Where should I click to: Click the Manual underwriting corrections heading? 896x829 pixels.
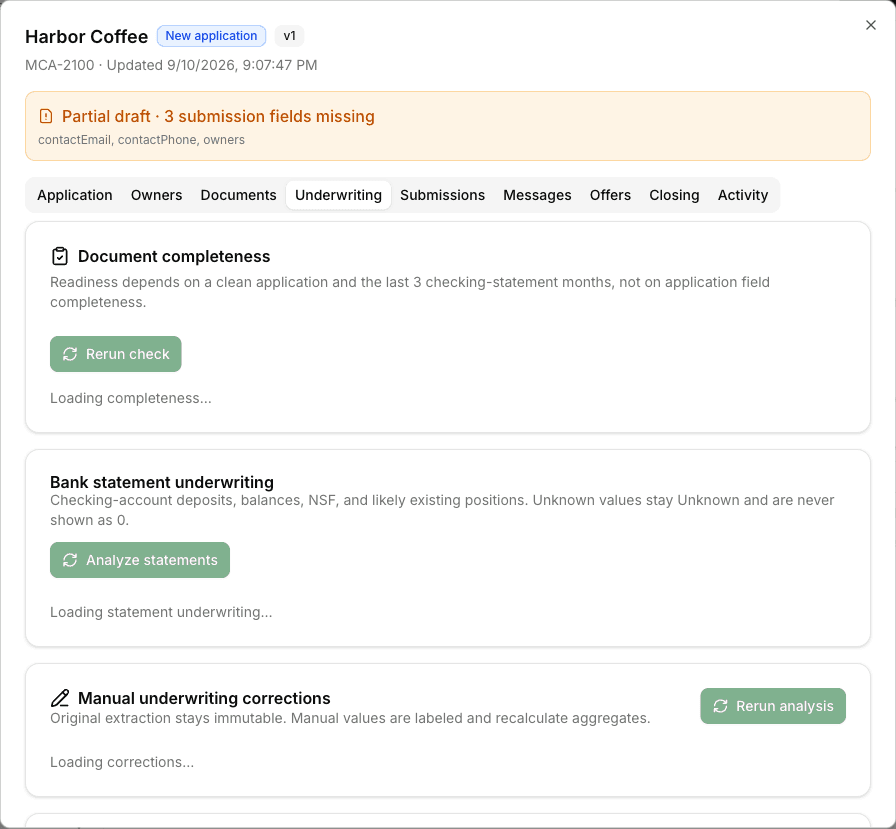point(204,698)
